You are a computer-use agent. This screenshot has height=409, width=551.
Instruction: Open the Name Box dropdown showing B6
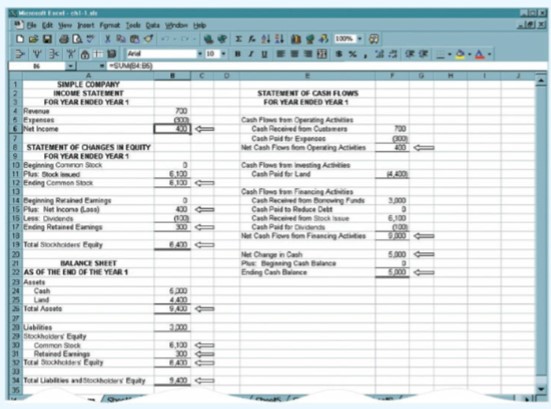(x=70, y=66)
